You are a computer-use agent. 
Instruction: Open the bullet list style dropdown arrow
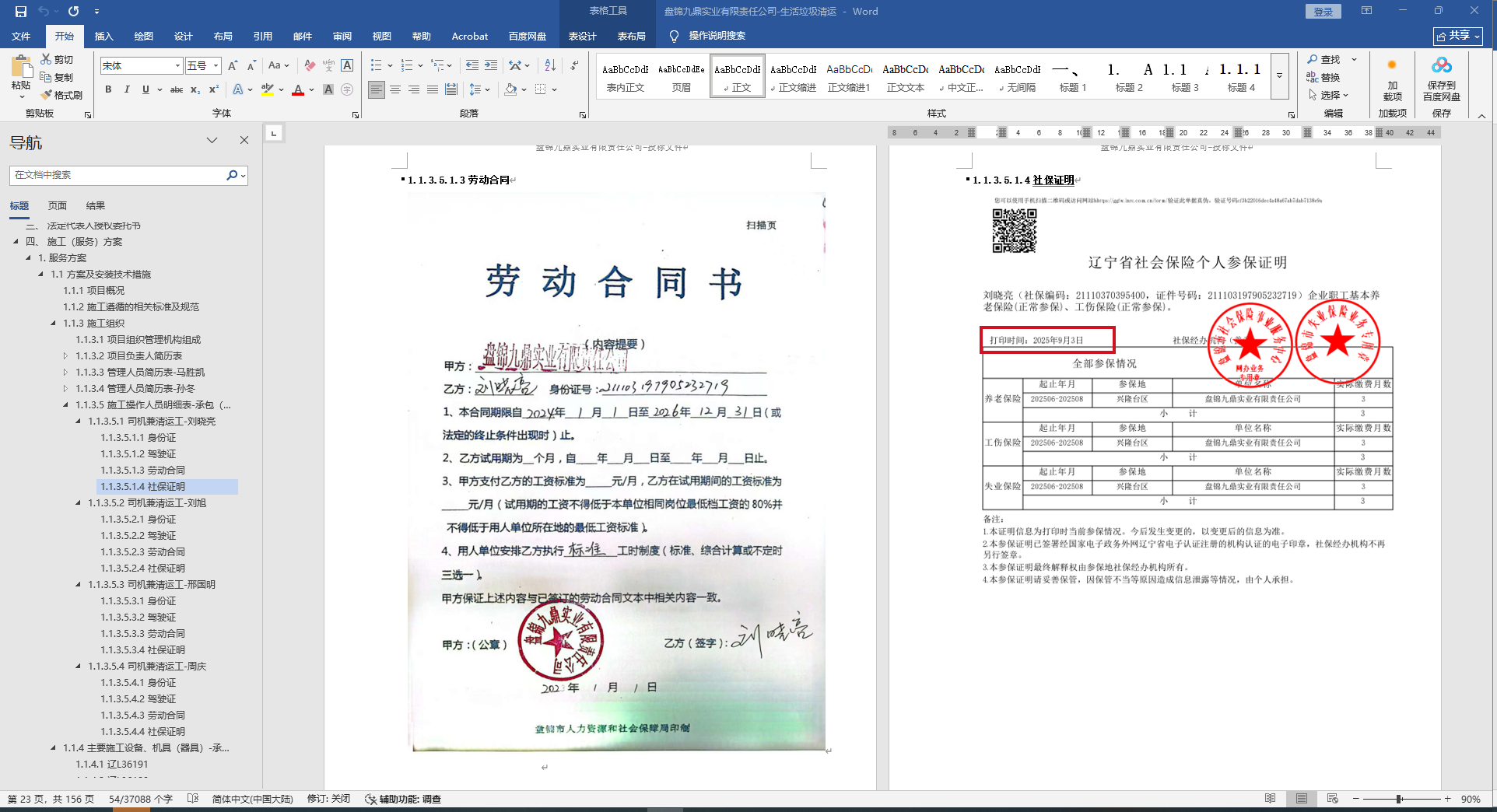[390, 66]
